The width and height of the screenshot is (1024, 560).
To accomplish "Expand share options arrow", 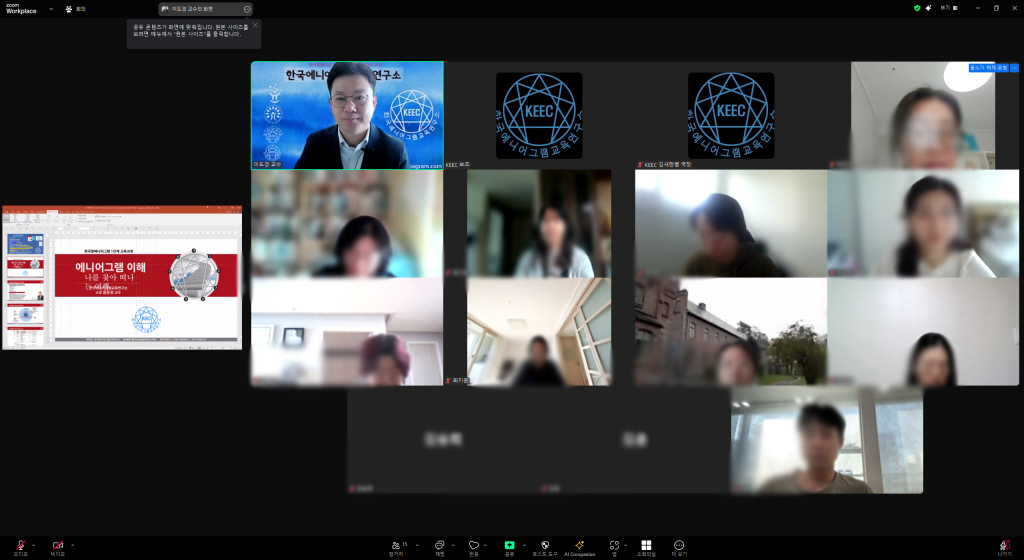I will click(x=524, y=545).
